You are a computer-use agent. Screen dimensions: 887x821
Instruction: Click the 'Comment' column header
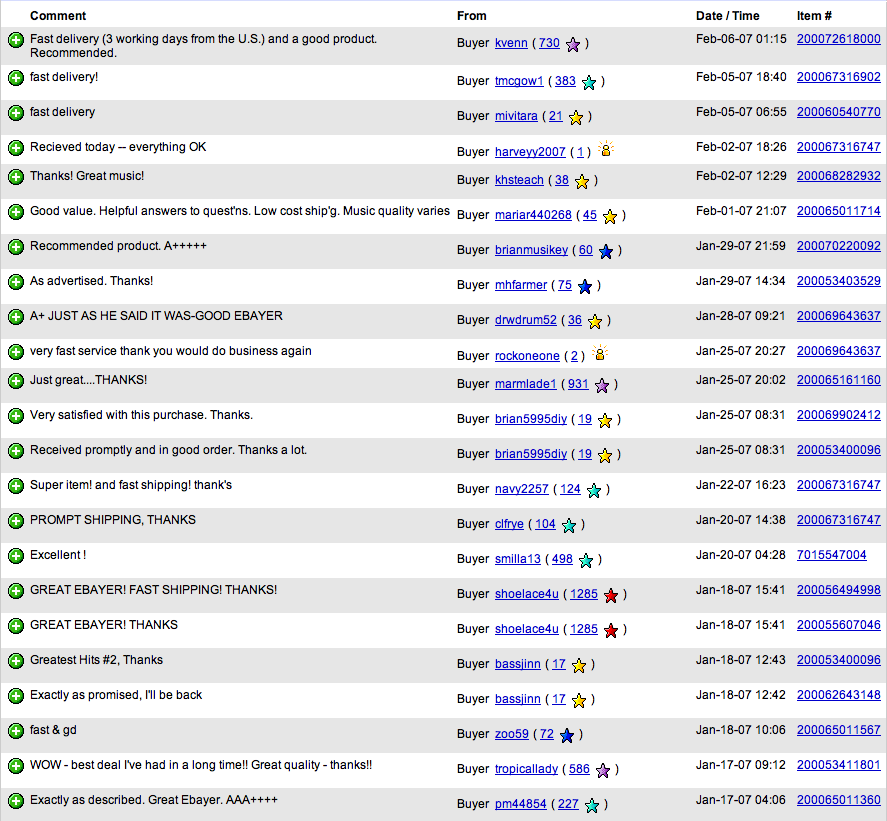tap(58, 16)
